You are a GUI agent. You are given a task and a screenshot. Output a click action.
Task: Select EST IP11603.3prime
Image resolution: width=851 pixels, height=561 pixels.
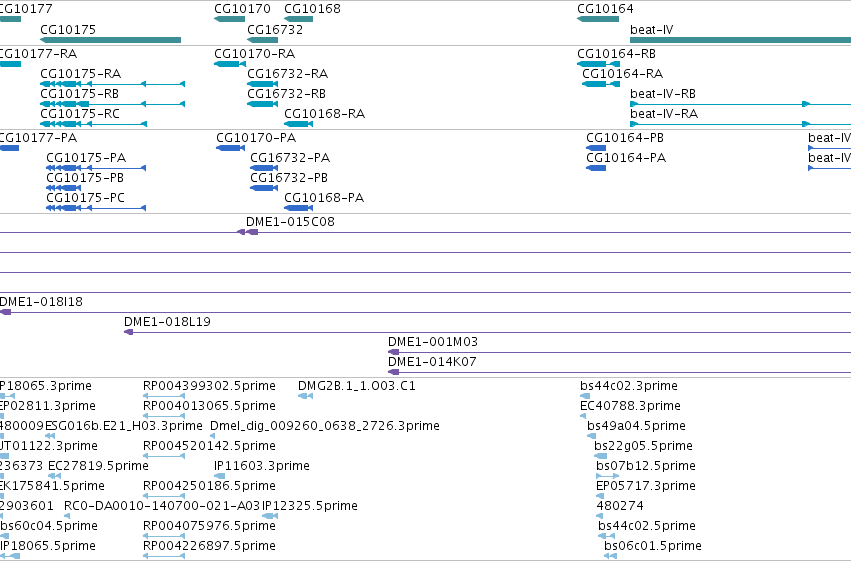coord(220,476)
